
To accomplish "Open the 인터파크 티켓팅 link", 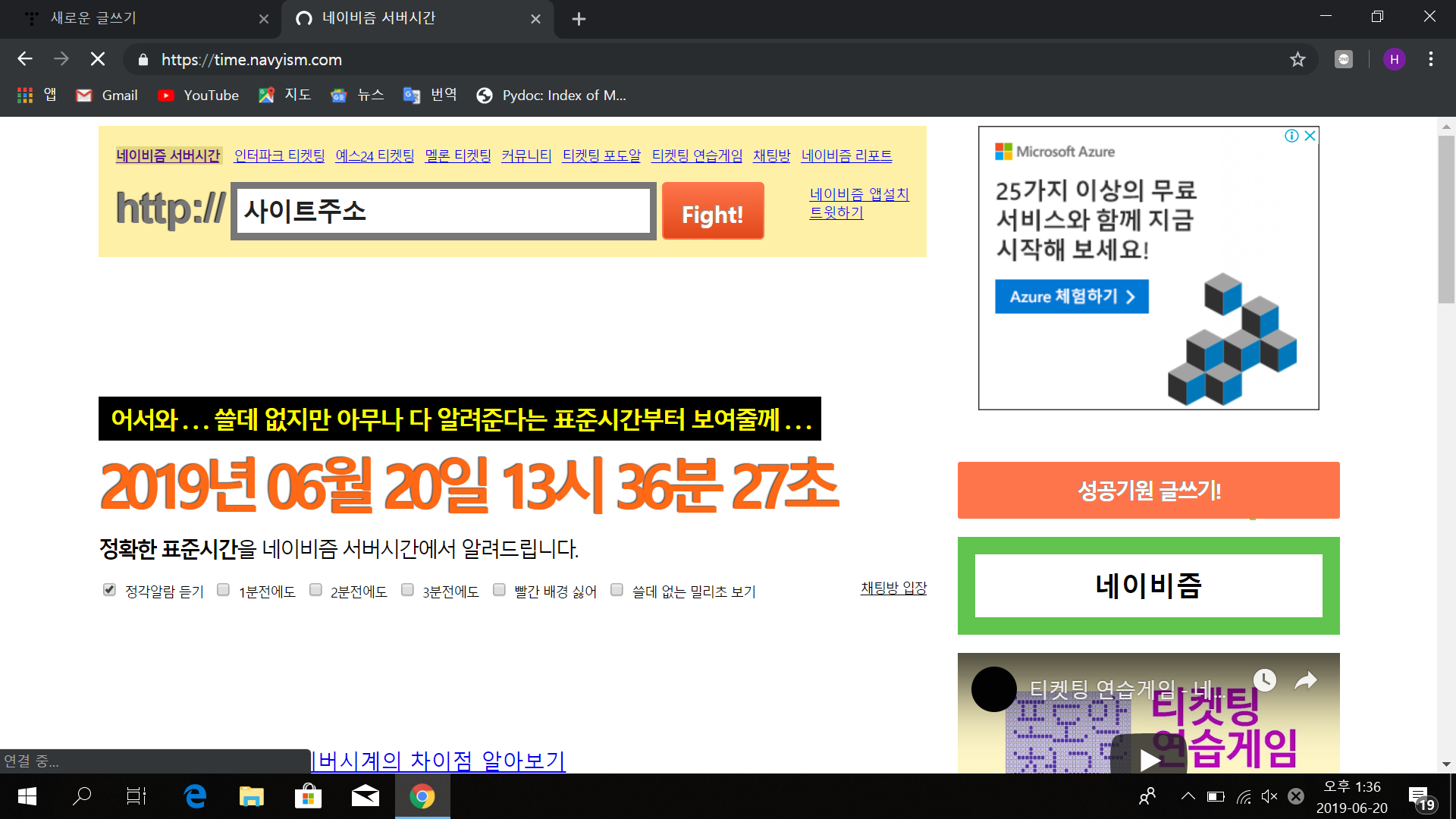I will click(x=279, y=155).
